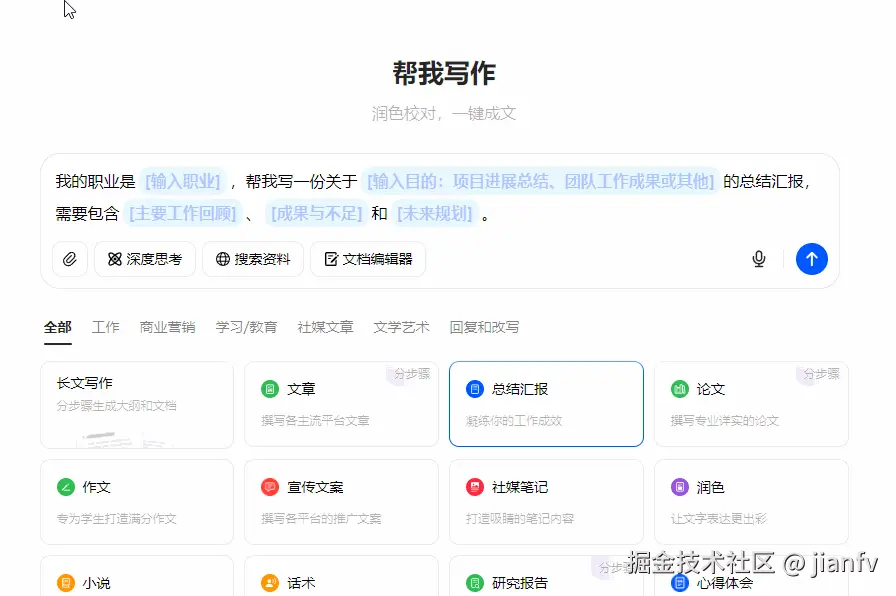This screenshot has height=596, width=896.
Task: Click the purple 润色 icon
Action: click(679, 487)
